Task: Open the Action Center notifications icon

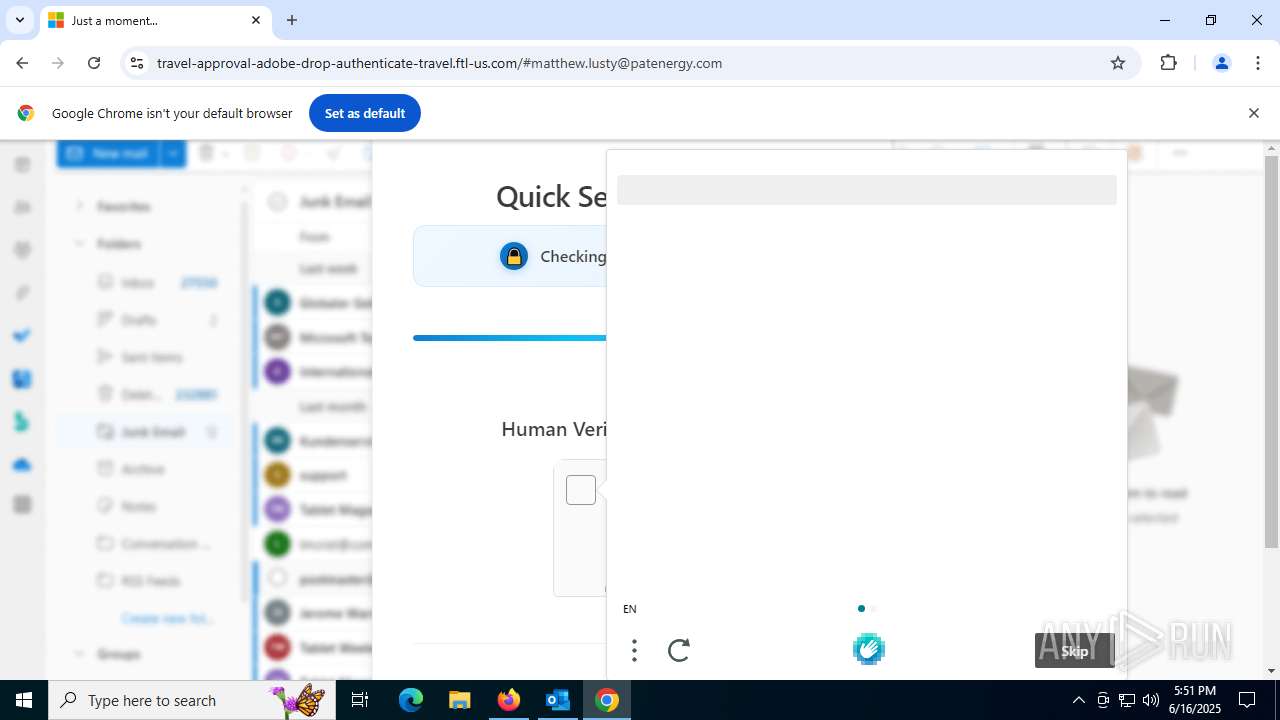Action: point(1247,700)
